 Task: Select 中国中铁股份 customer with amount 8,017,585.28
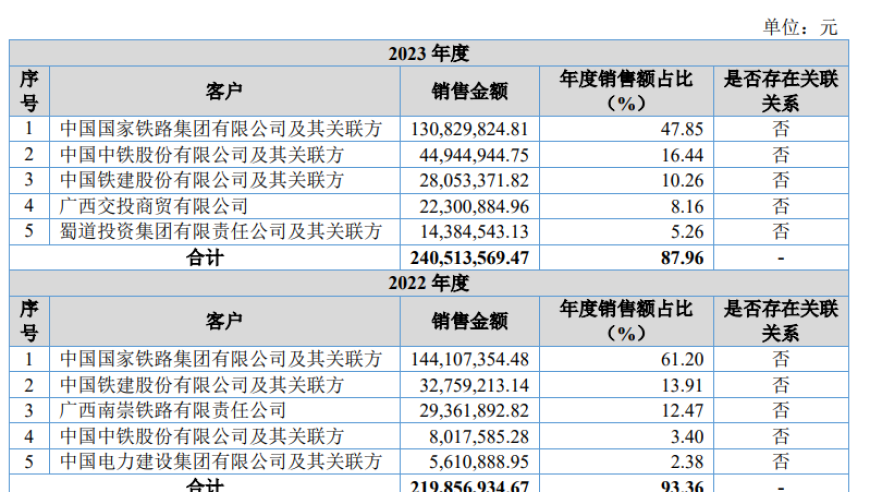[x=202, y=437]
